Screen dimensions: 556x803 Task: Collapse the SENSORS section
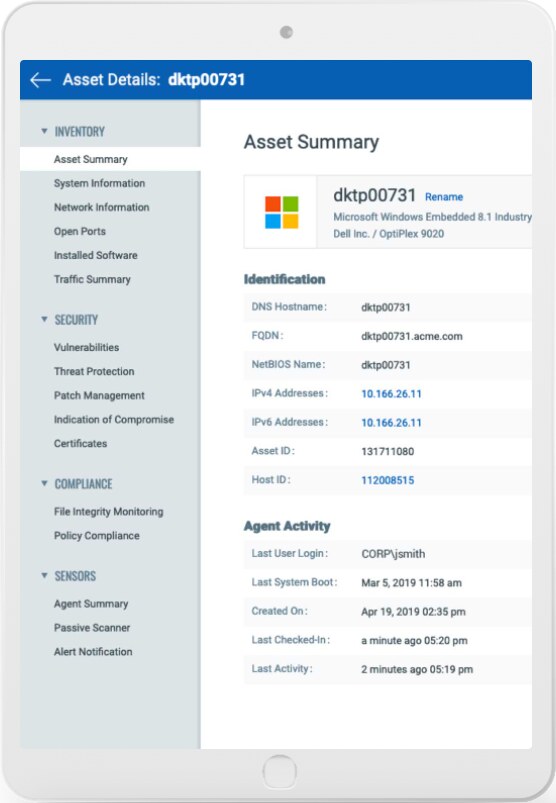pyautogui.click(x=45, y=576)
